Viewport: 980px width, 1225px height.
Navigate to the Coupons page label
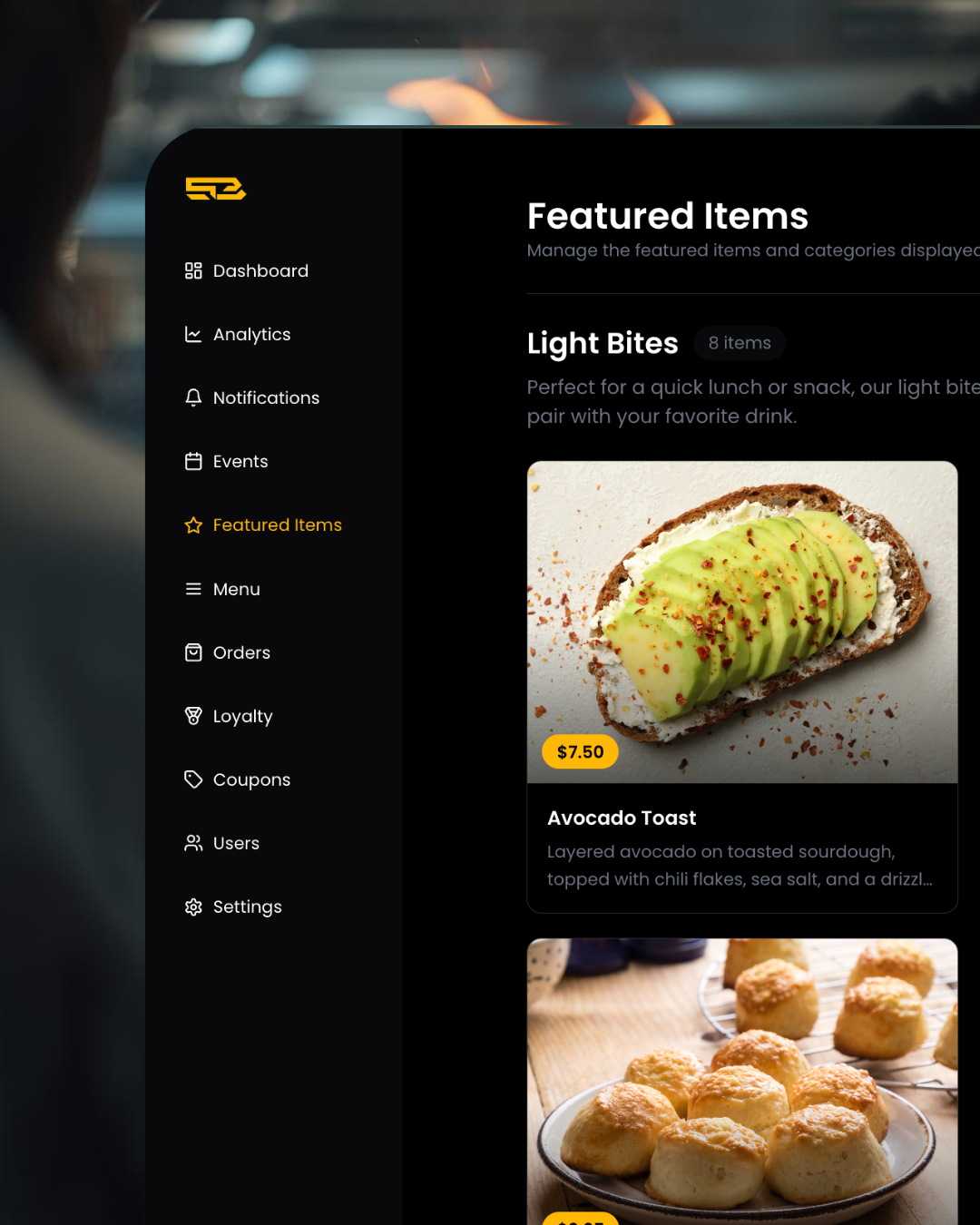(251, 780)
